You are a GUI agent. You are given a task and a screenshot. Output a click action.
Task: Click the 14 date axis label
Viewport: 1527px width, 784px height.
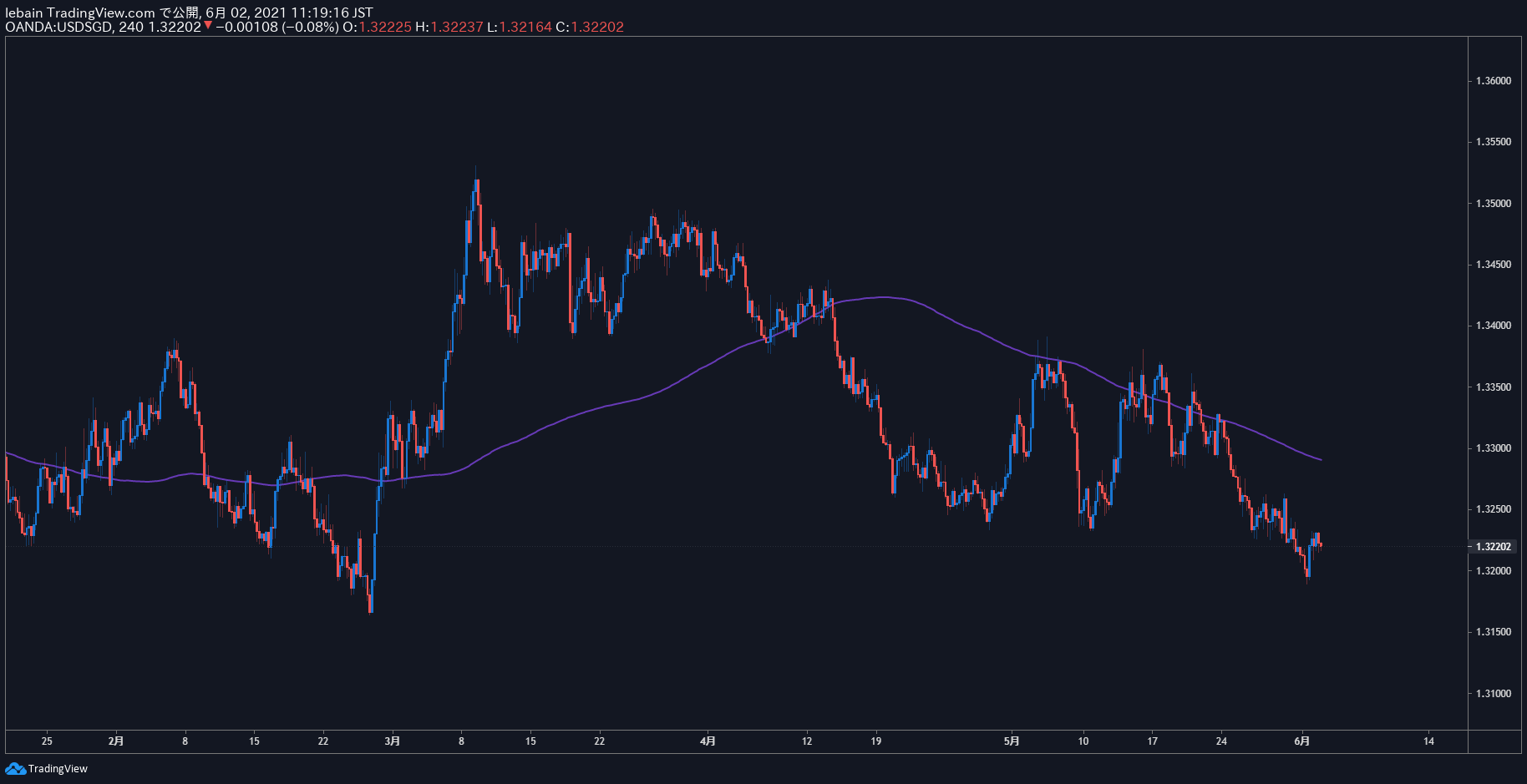[x=1429, y=741]
